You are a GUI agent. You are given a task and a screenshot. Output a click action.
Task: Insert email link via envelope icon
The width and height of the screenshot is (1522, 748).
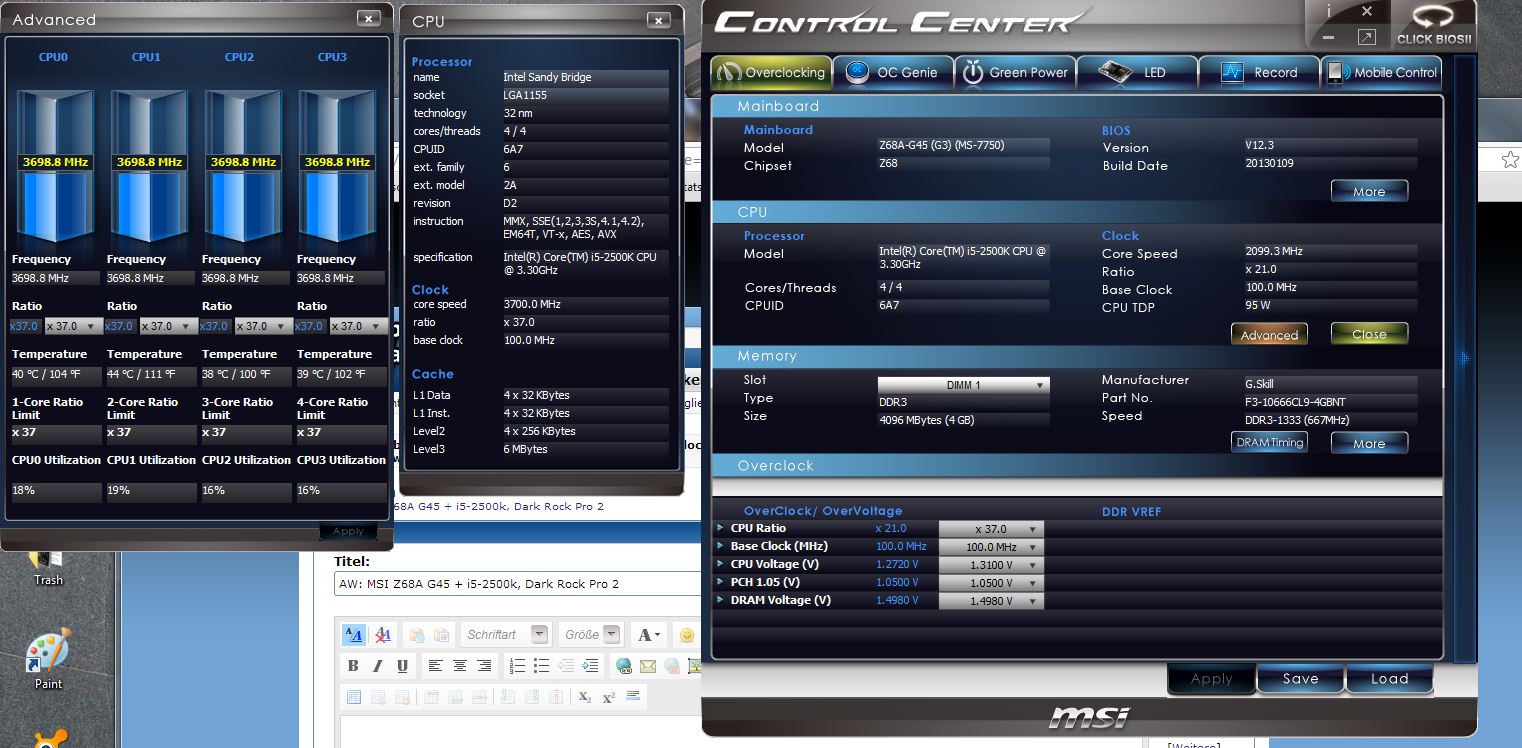[648, 665]
